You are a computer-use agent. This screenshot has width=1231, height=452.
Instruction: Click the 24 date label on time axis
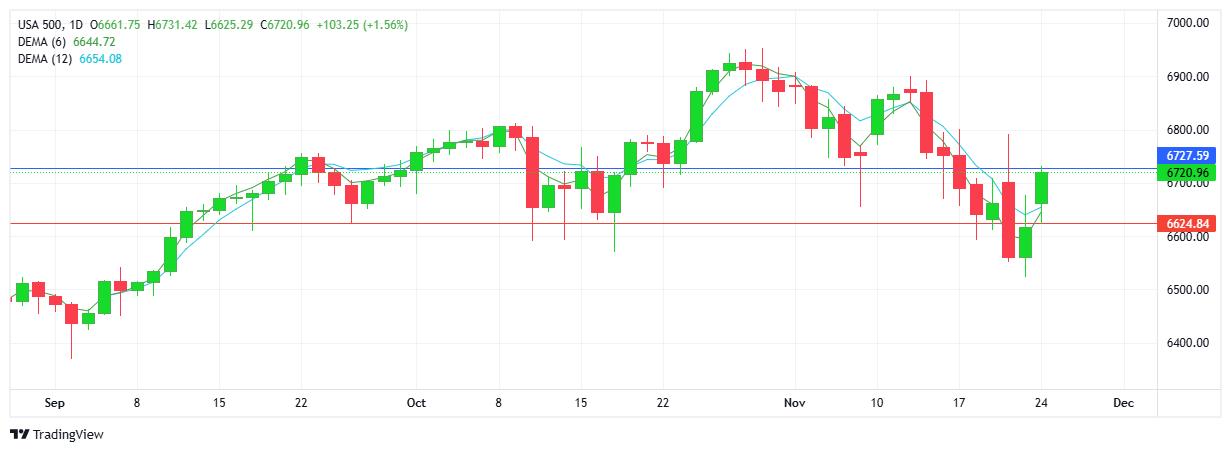coord(1041,403)
